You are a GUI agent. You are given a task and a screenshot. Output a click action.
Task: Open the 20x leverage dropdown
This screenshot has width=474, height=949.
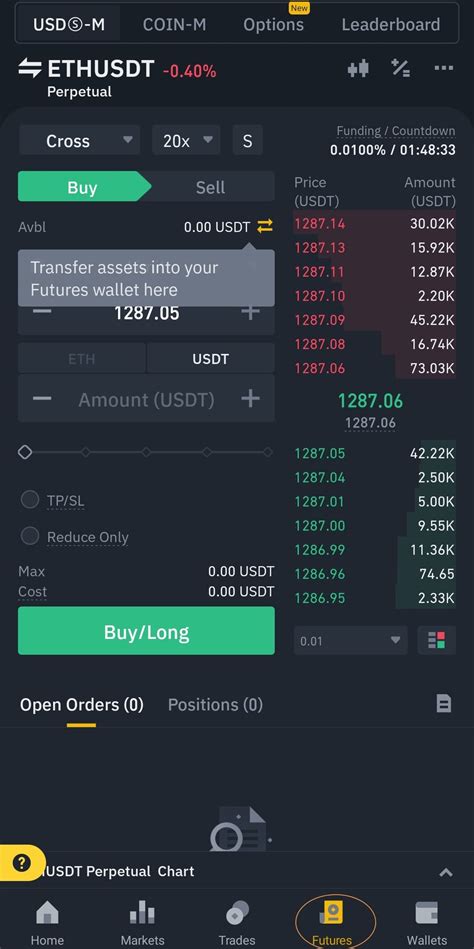click(x=186, y=140)
